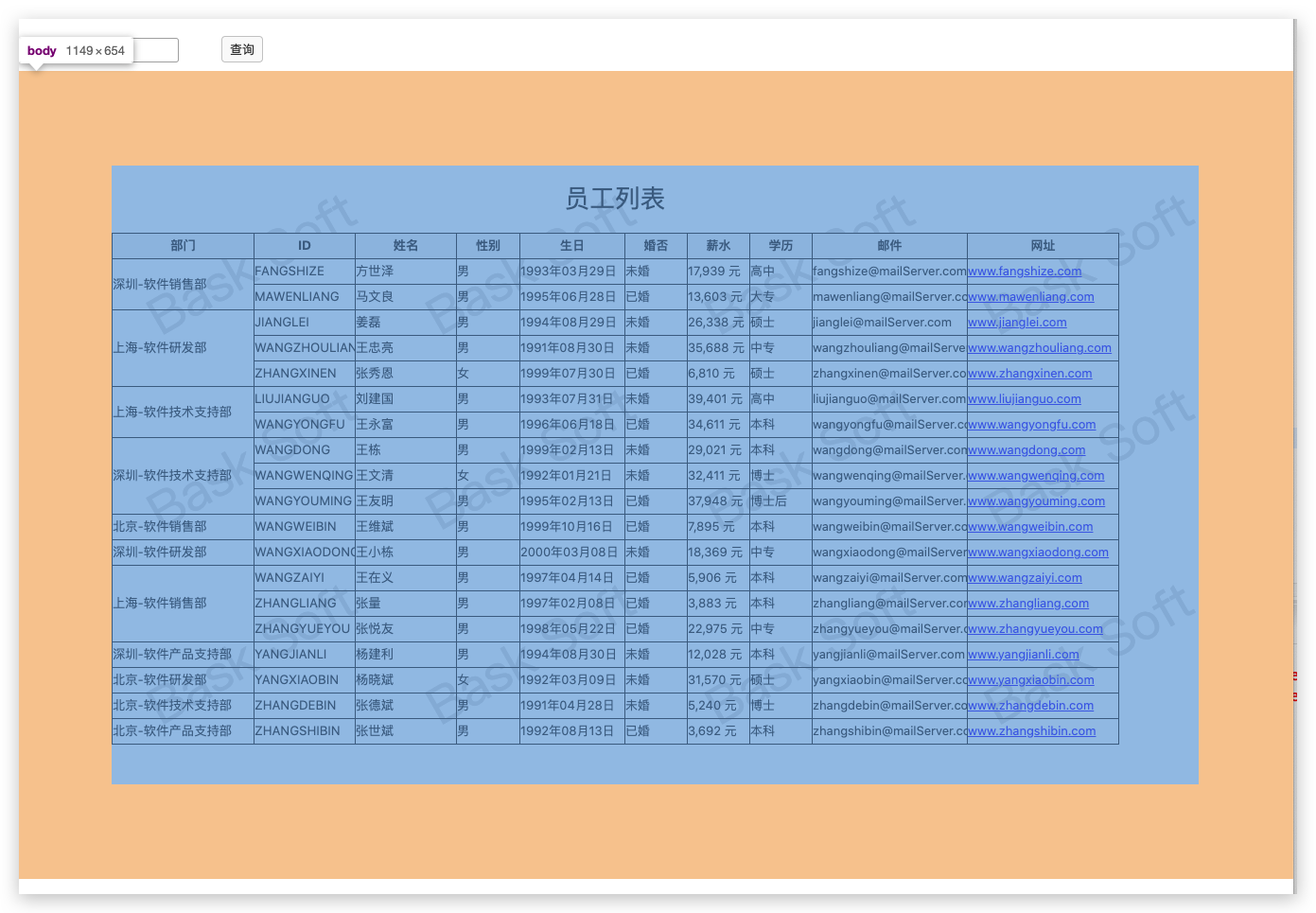Select the 深圳-软件技术支持部 department cell

(183, 476)
